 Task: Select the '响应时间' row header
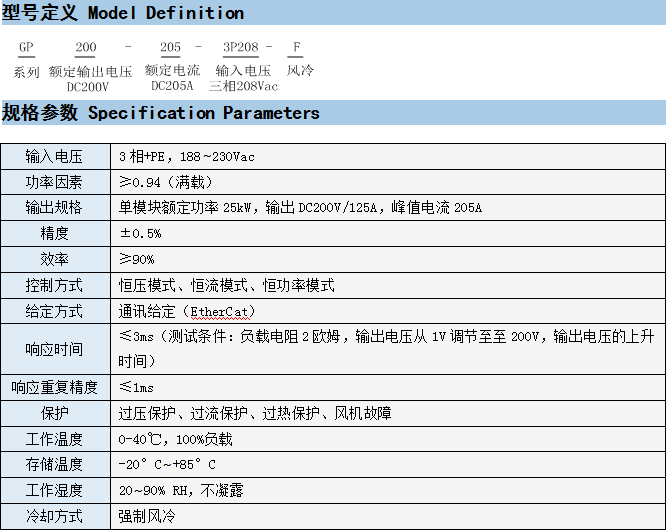click(56, 350)
